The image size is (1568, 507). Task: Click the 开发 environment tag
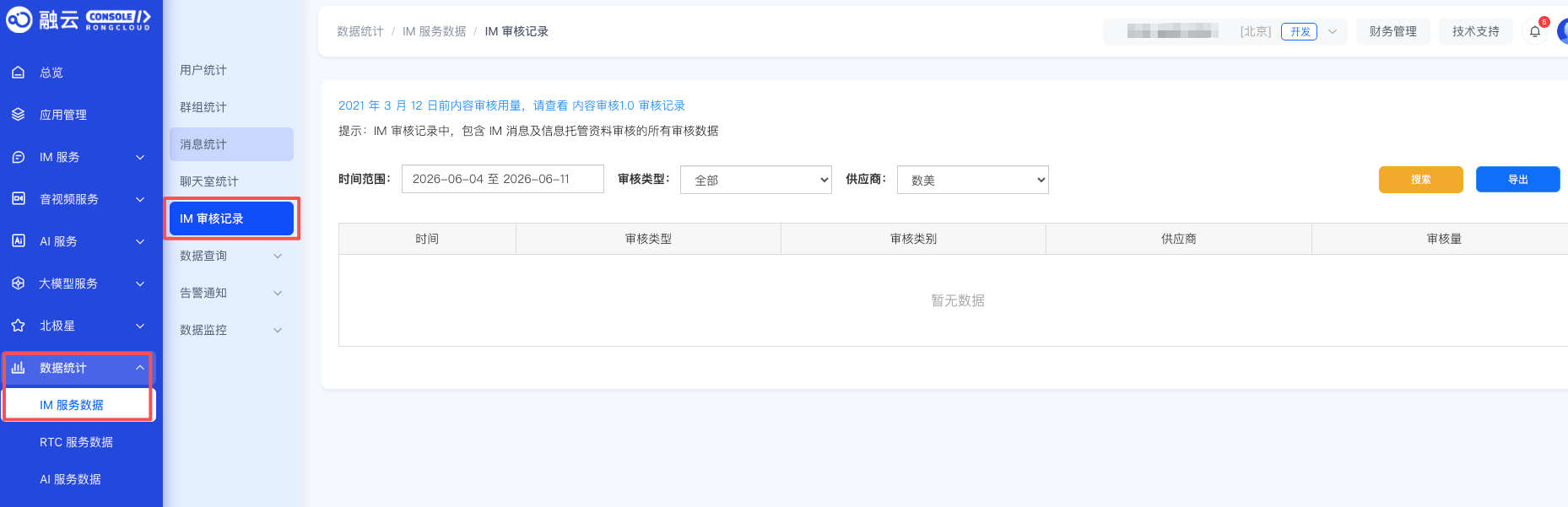pos(1300,31)
